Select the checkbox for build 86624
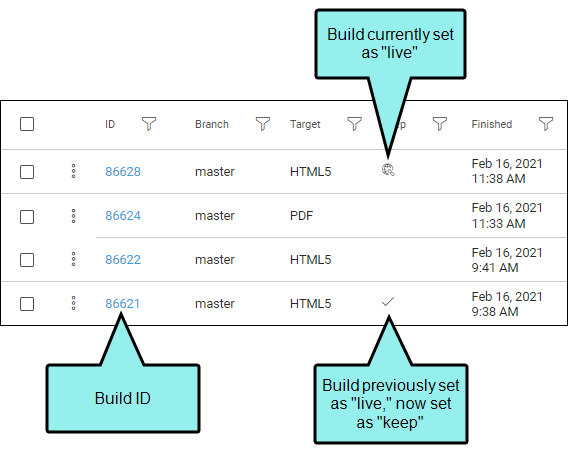Image resolution: width=568 pixels, height=453 pixels. 27,217
